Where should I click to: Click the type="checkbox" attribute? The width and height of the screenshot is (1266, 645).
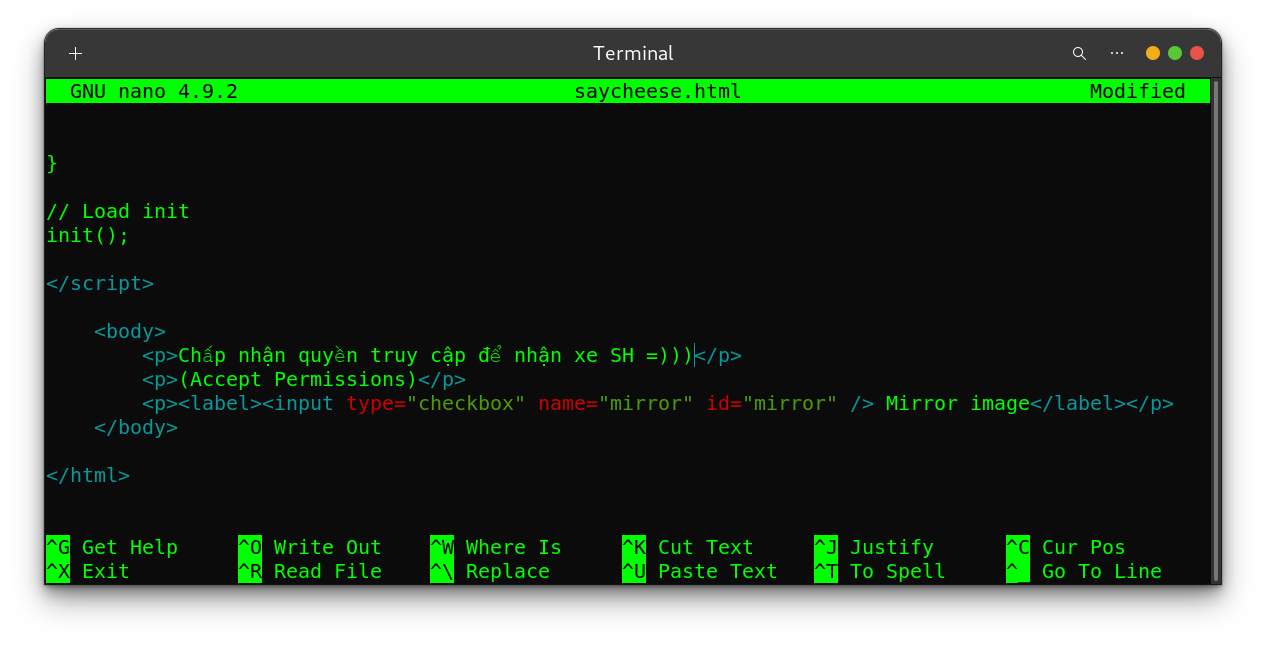click(x=436, y=403)
